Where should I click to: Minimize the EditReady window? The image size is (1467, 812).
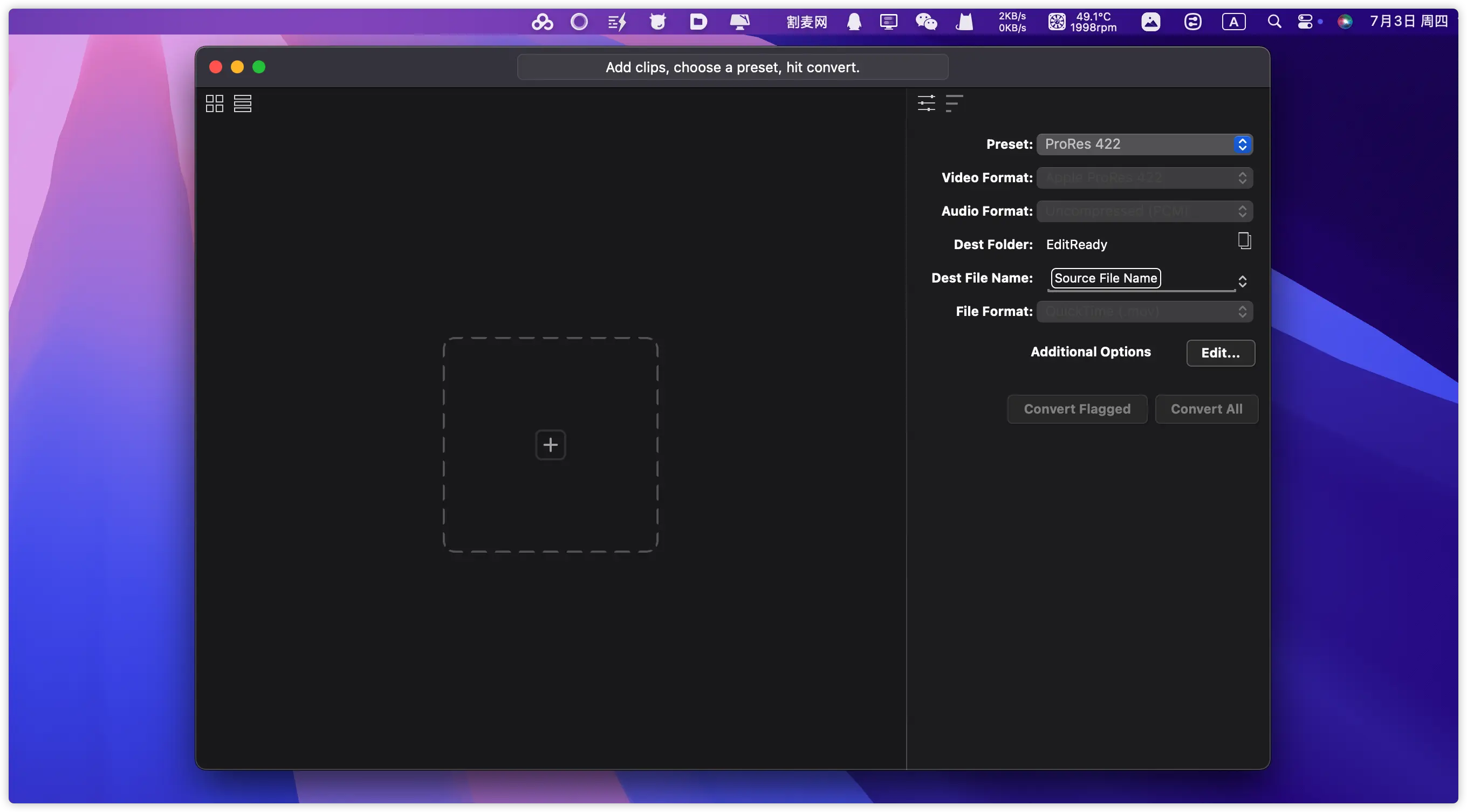point(237,67)
